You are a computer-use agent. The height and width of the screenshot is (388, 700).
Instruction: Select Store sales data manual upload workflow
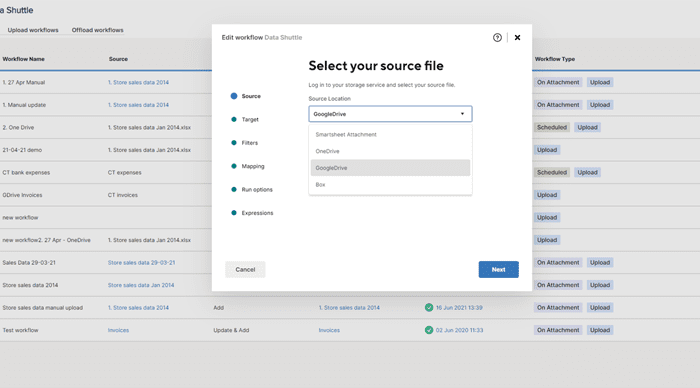coord(43,308)
